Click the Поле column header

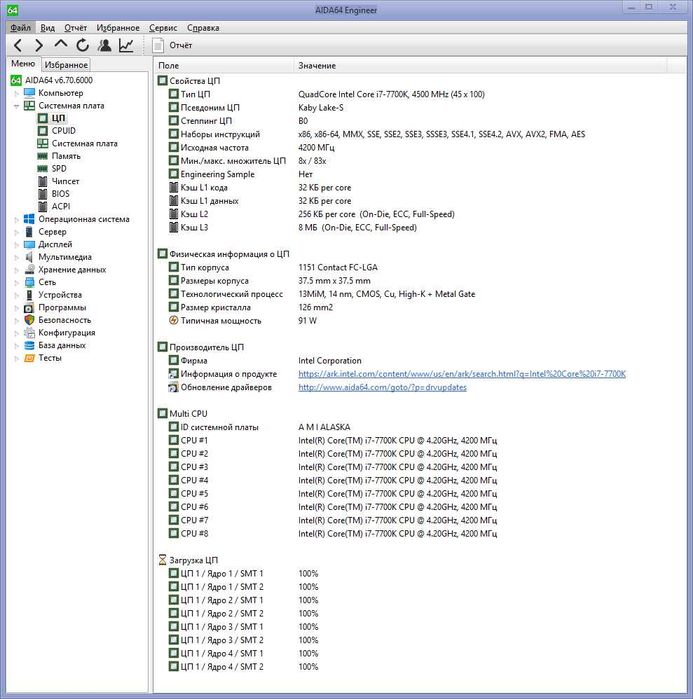224,66
